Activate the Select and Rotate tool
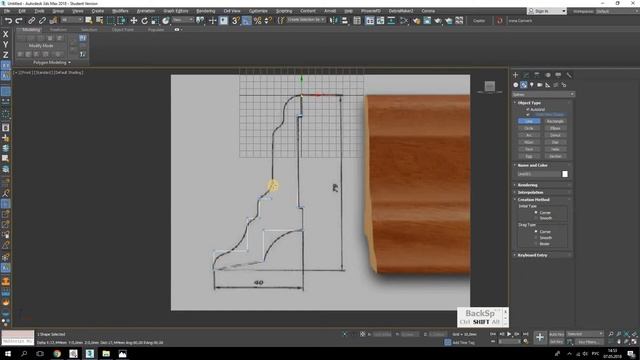 (x=144, y=20)
